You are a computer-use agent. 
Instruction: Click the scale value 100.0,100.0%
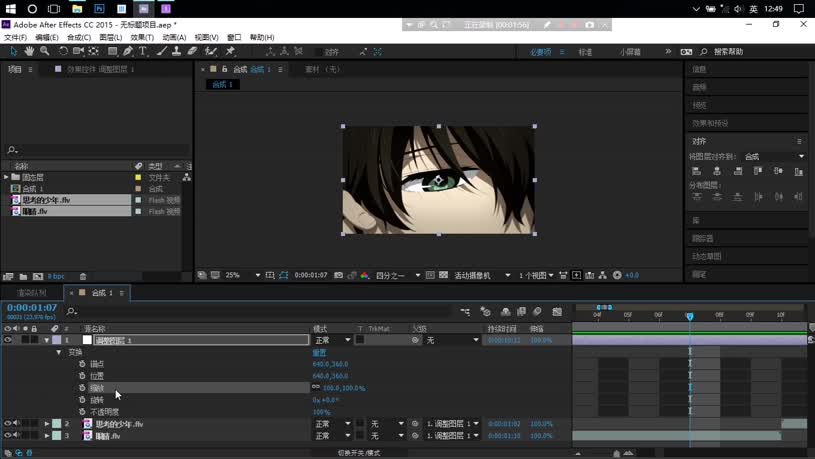pyautogui.click(x=344, y=388)
